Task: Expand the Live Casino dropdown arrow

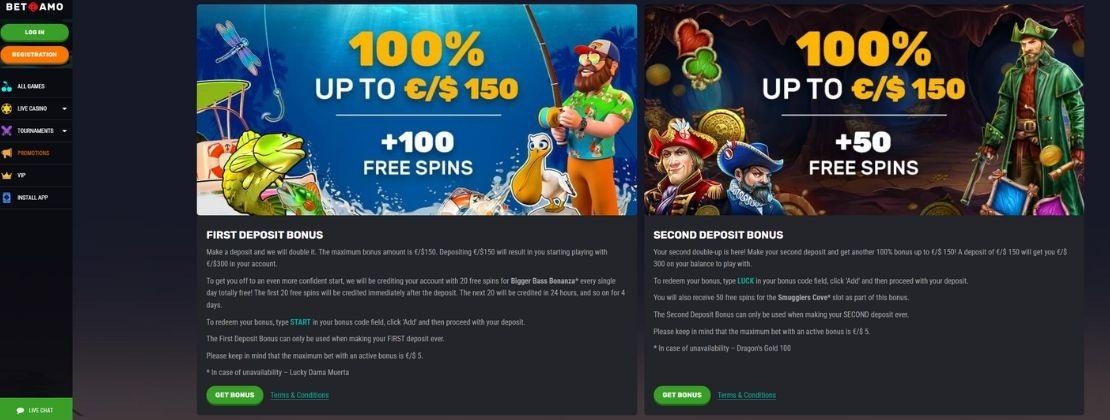Action: coord(64,109)
